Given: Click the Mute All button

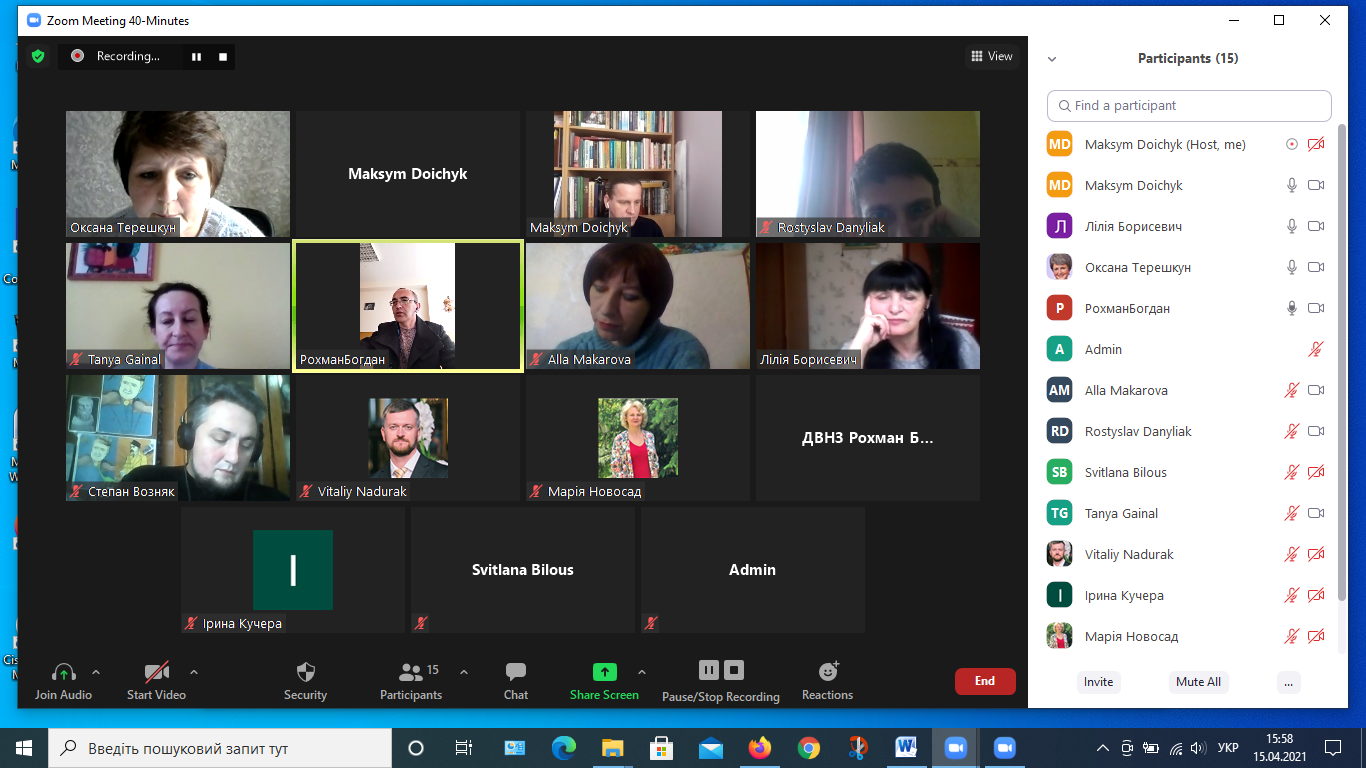Looking at the screenshot, I should click(1198, 682).
